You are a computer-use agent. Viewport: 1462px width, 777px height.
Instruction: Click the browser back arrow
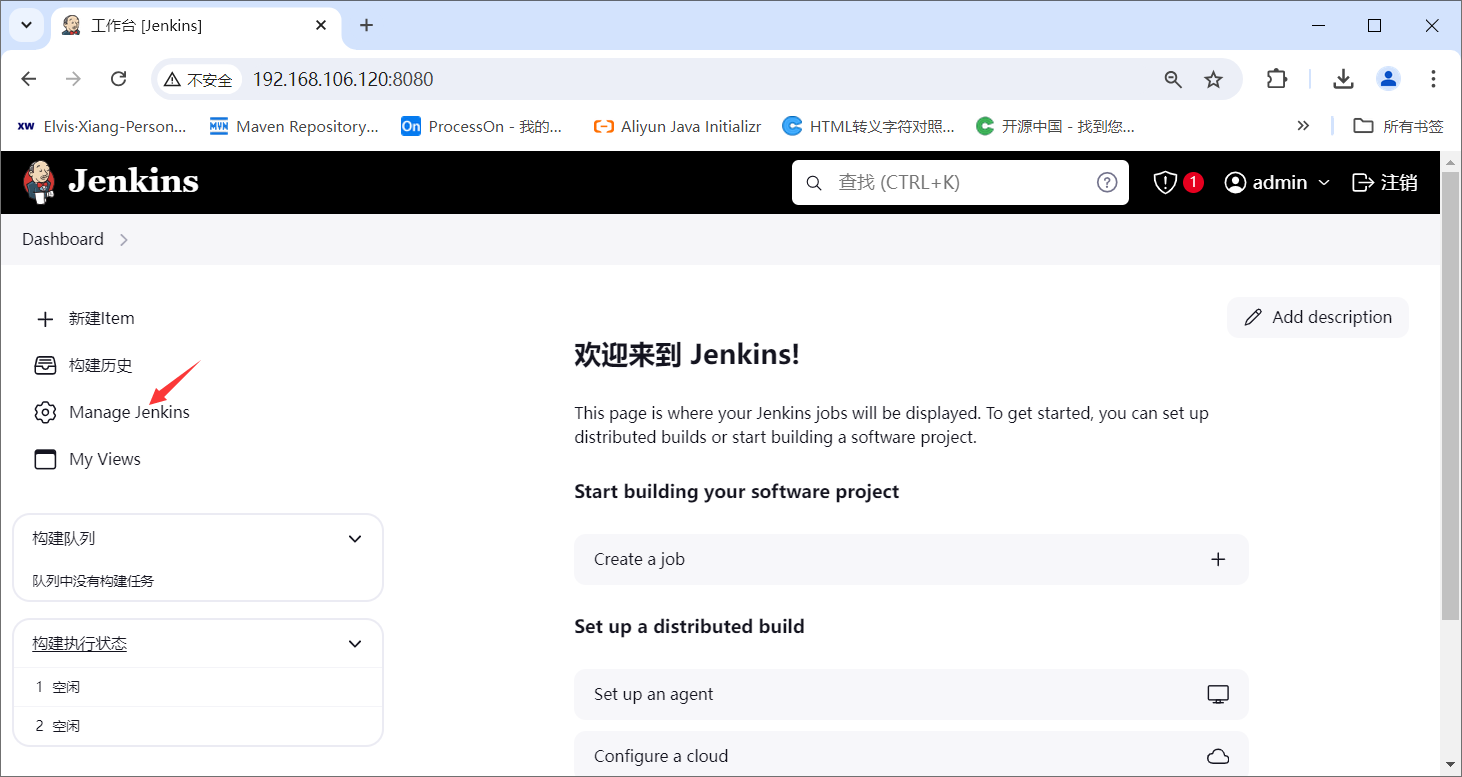point(29,79)
